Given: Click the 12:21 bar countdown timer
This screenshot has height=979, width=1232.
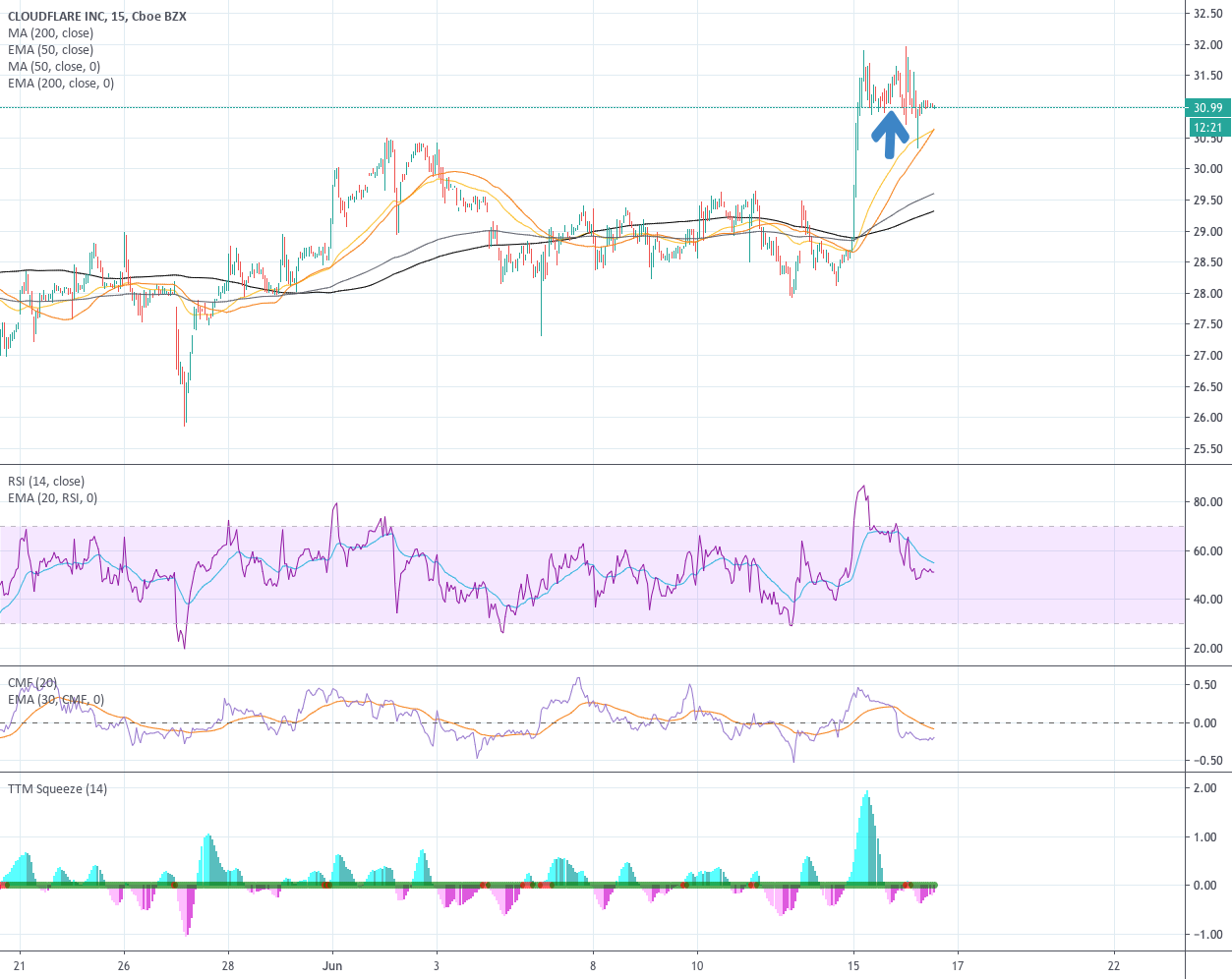Looking at the screenshot, I should pos(1207,128).
